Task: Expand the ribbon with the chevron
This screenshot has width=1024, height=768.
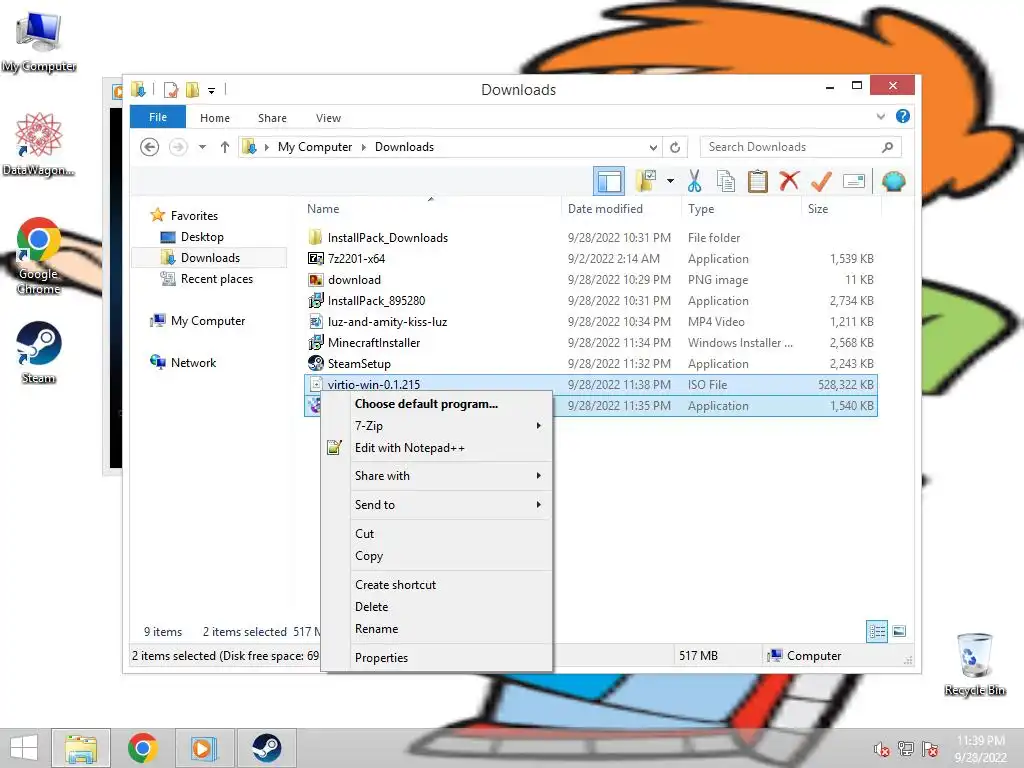Action: (x=880, y=117)
